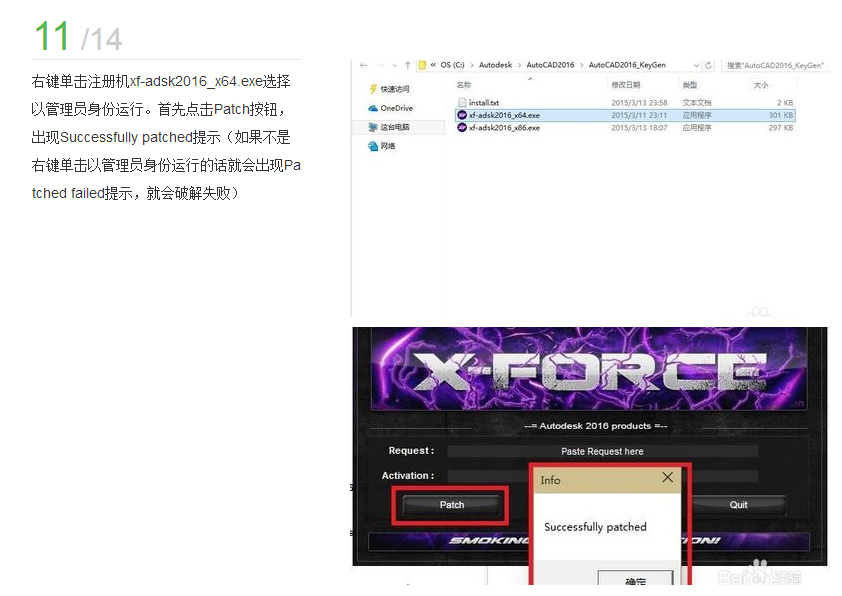Sort files by 类型 (Type) column
This screenshot has width=842, height=596.
pyautogui.click(x=690, y=85)
